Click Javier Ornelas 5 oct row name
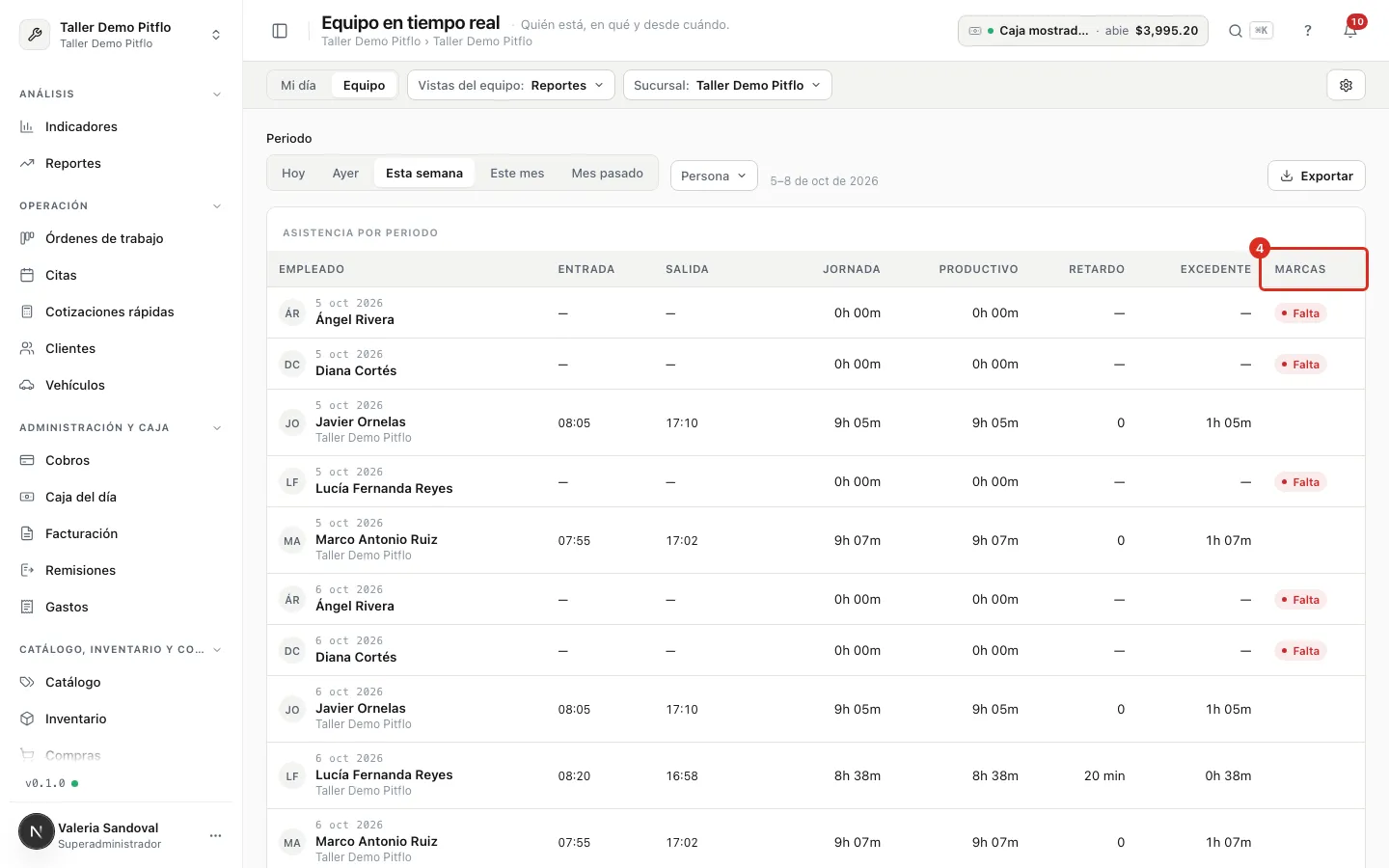Screen dimensions: 1389x868 pos(361,421)
